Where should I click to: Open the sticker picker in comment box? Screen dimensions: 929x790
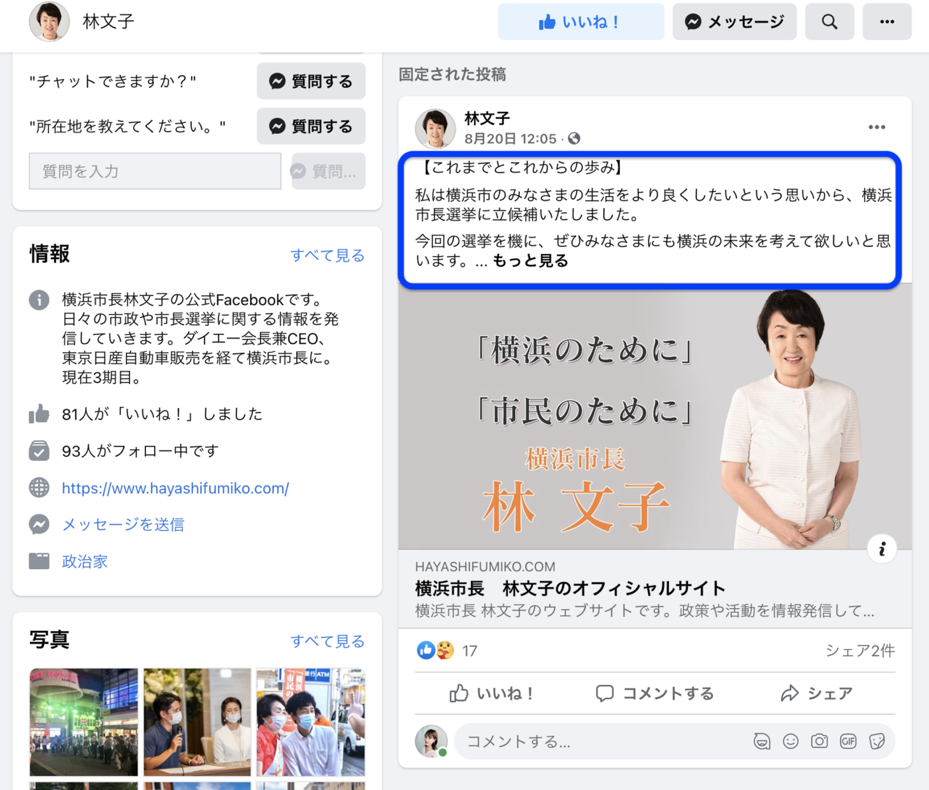877,741
